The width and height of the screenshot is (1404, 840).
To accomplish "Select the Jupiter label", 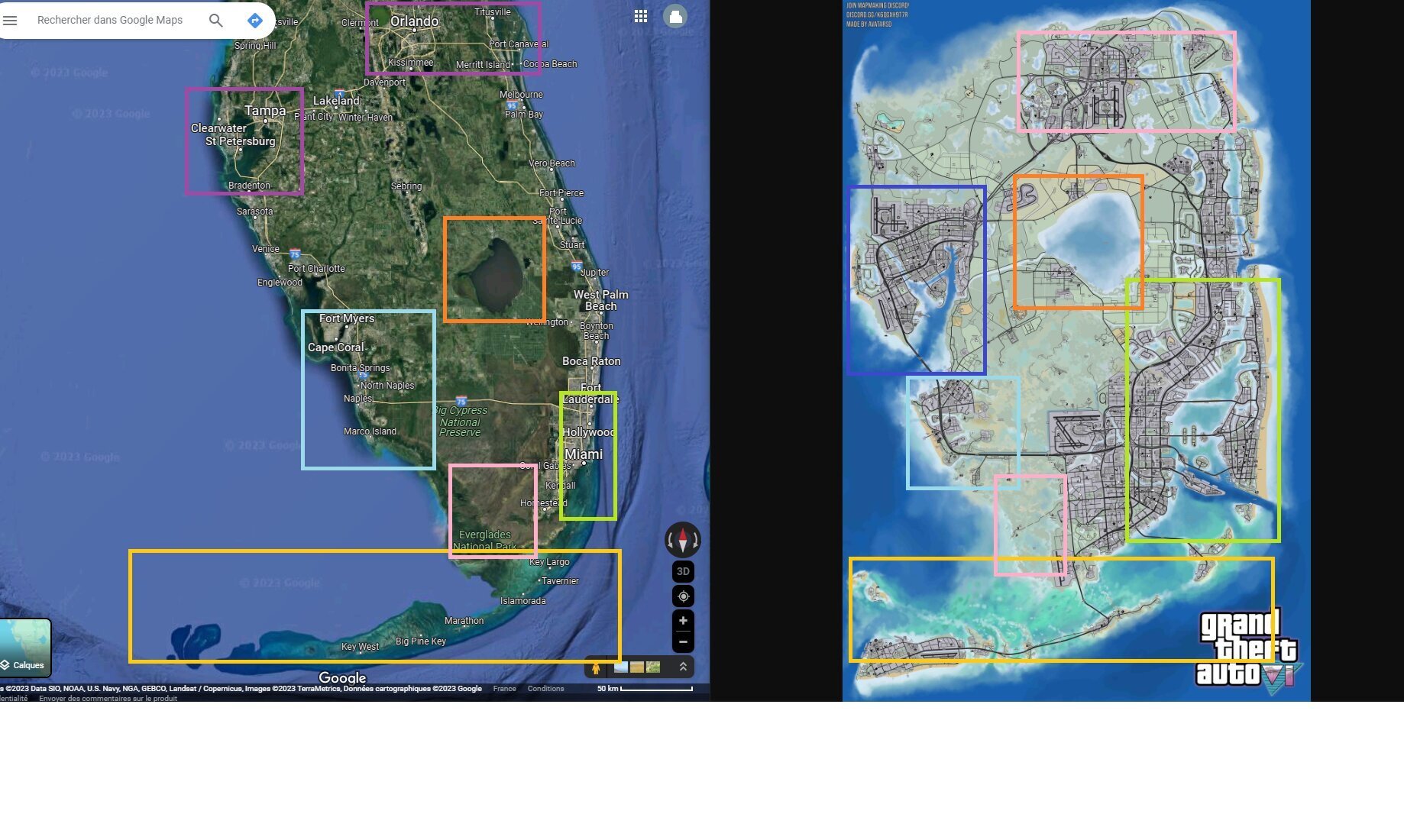I will (x=594, y=273).
